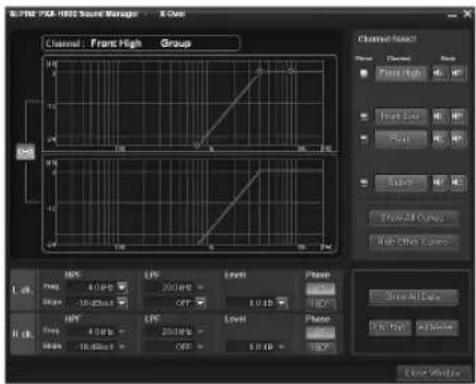Viewport: 476px width, 384px height.
Task: Select the HPF cutoff node on the upper graph
Action: (x=197, y=146)
